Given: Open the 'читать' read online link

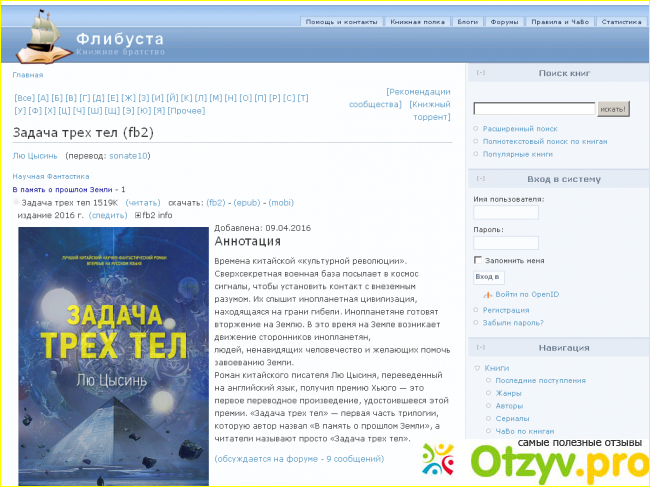Looking at the screenshot, I should (143, 202).
